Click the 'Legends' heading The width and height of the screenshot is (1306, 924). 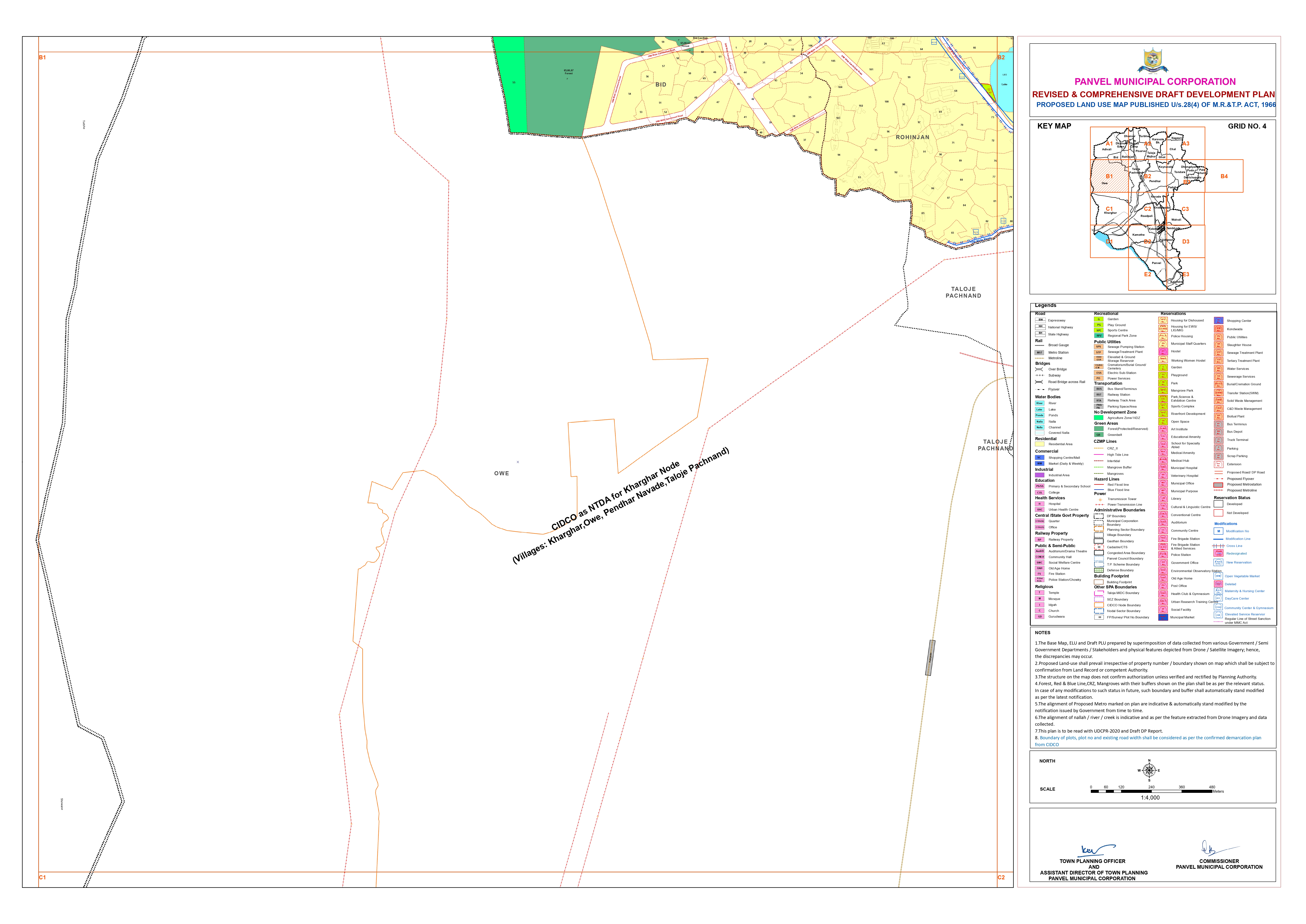[x=1045, y=305]
